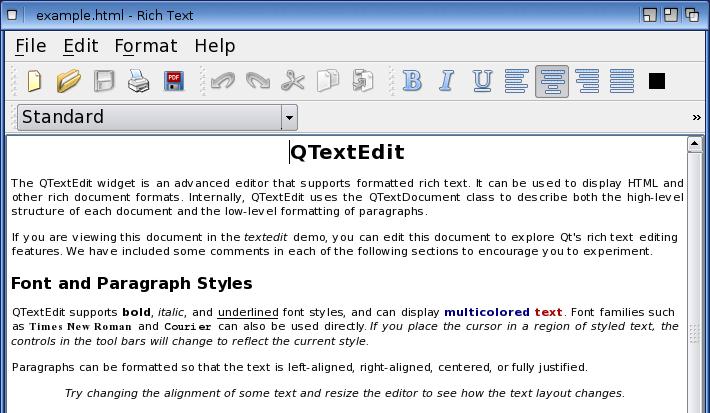
Task: Open the Help menu
Action: coord(215,46)
